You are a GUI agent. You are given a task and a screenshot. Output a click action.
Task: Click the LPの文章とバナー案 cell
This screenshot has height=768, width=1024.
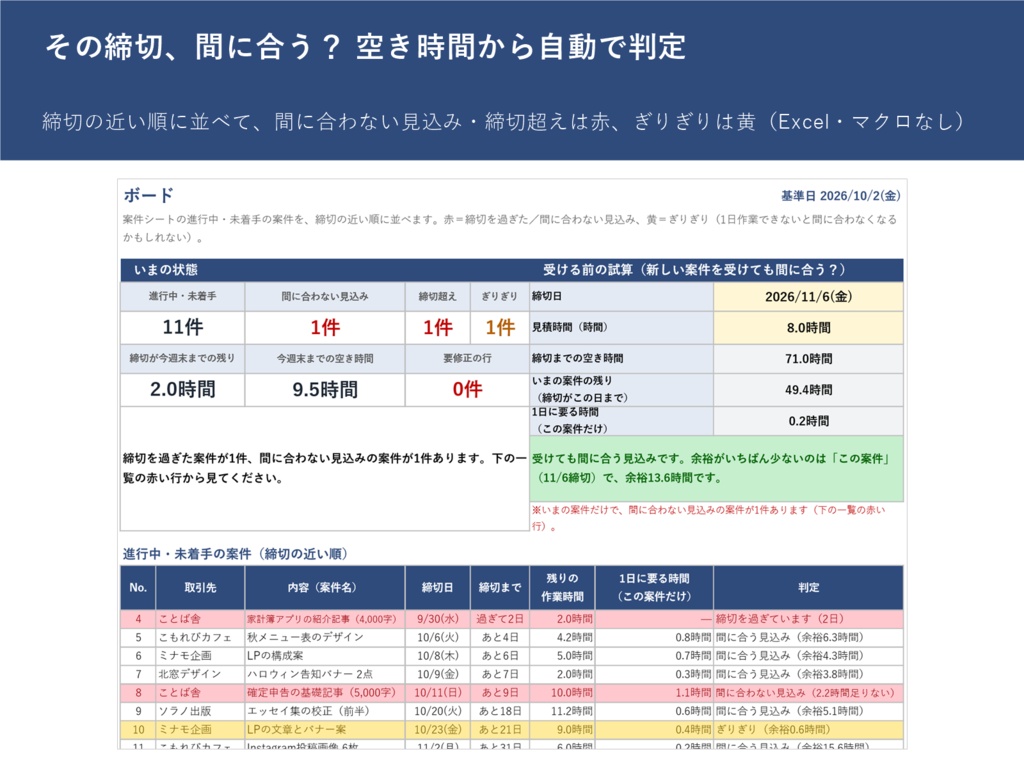coord(325,729)
